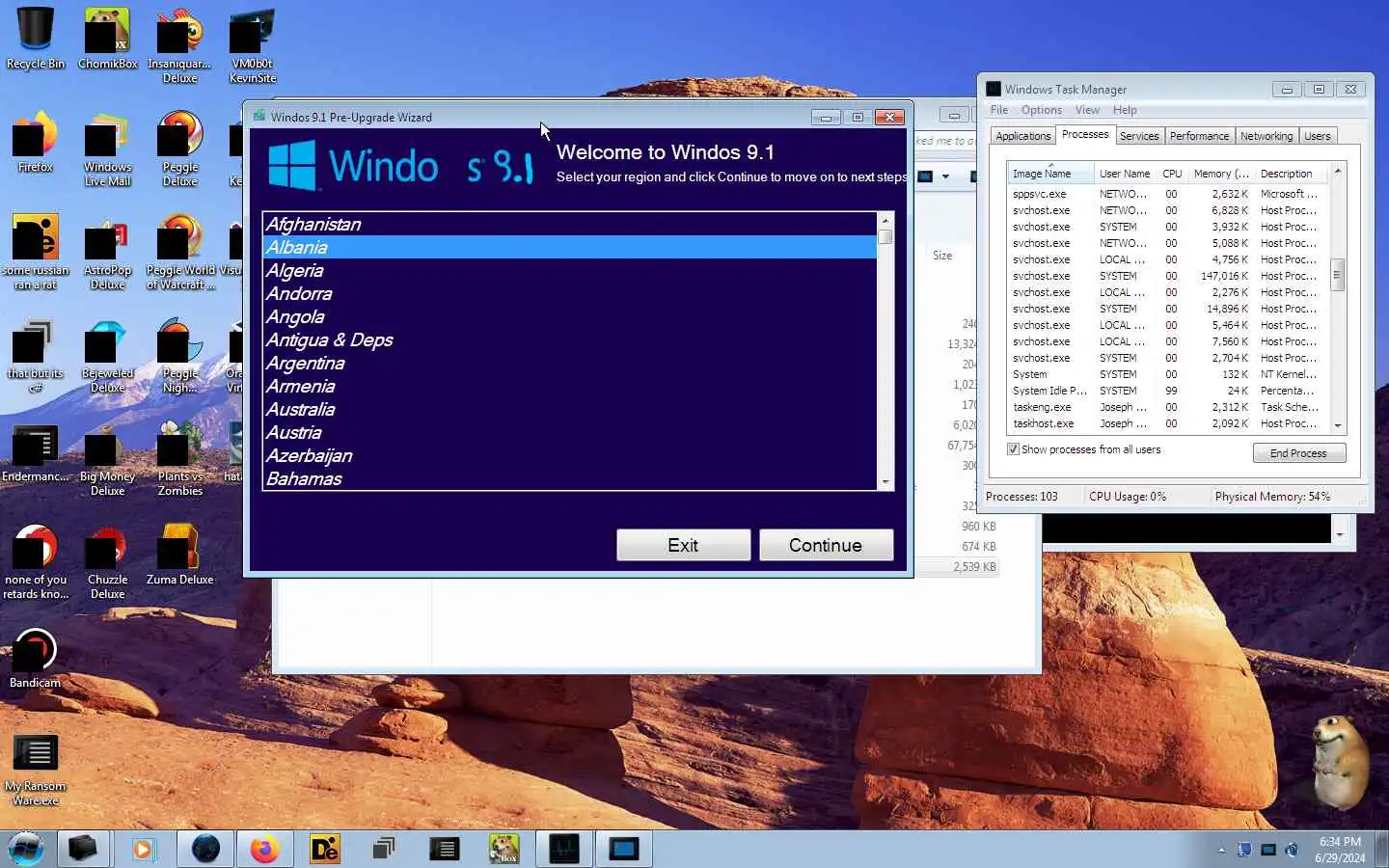Open the Windows Start orb
This screenshot has height=868, width=1389.
pos(26,849)
